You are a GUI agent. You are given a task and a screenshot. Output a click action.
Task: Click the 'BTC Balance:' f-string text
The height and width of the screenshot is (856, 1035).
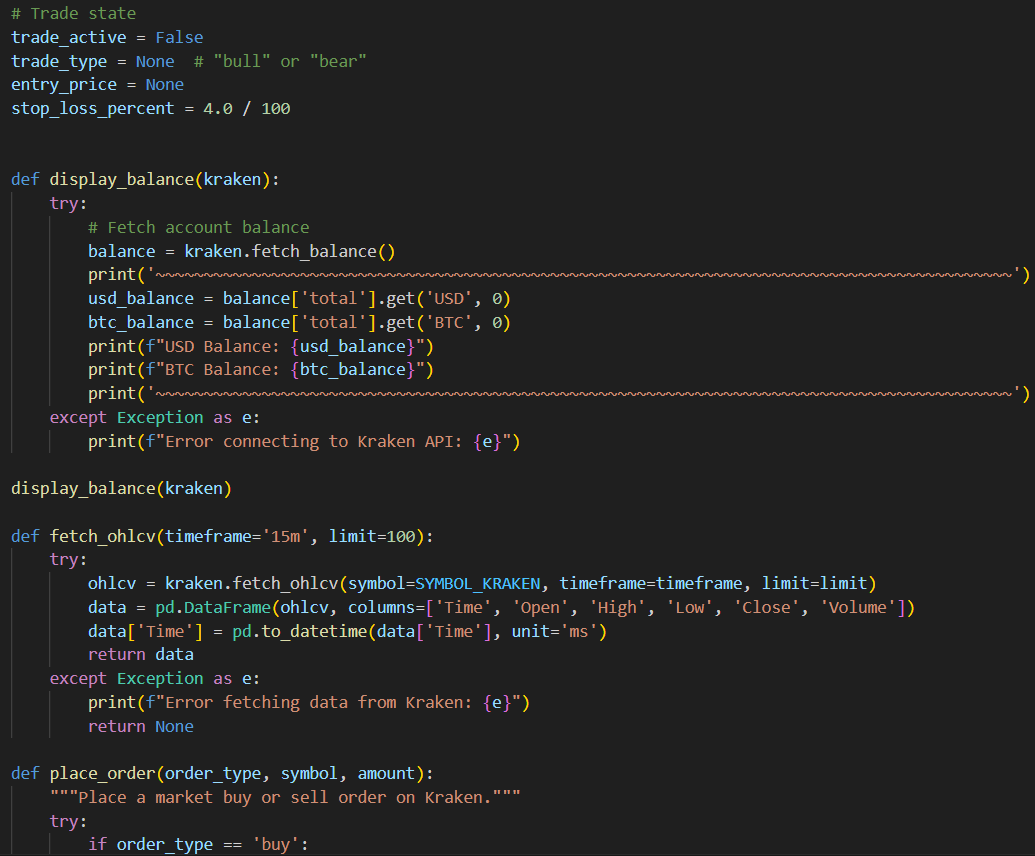[x=222, y=370]
